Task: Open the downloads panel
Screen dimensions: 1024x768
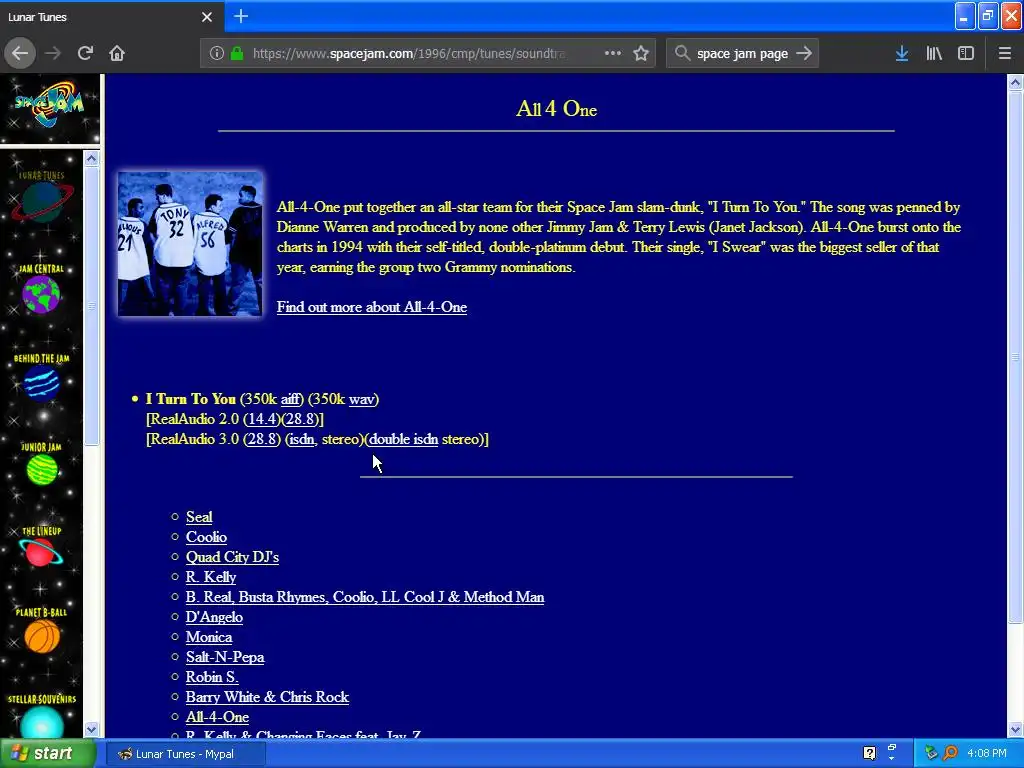Action: (902, 53)
